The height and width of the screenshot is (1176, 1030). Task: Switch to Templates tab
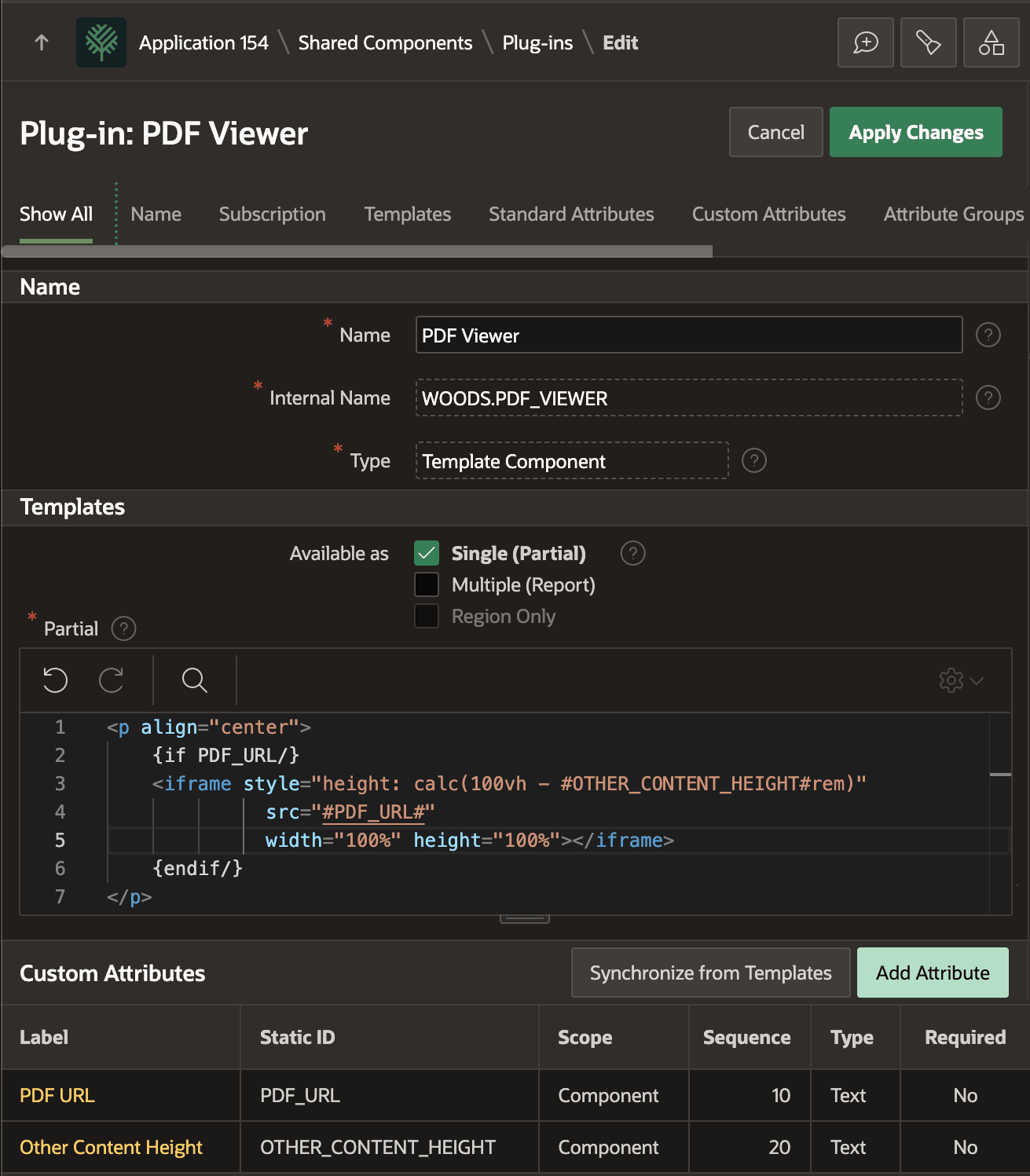point(408,214)
